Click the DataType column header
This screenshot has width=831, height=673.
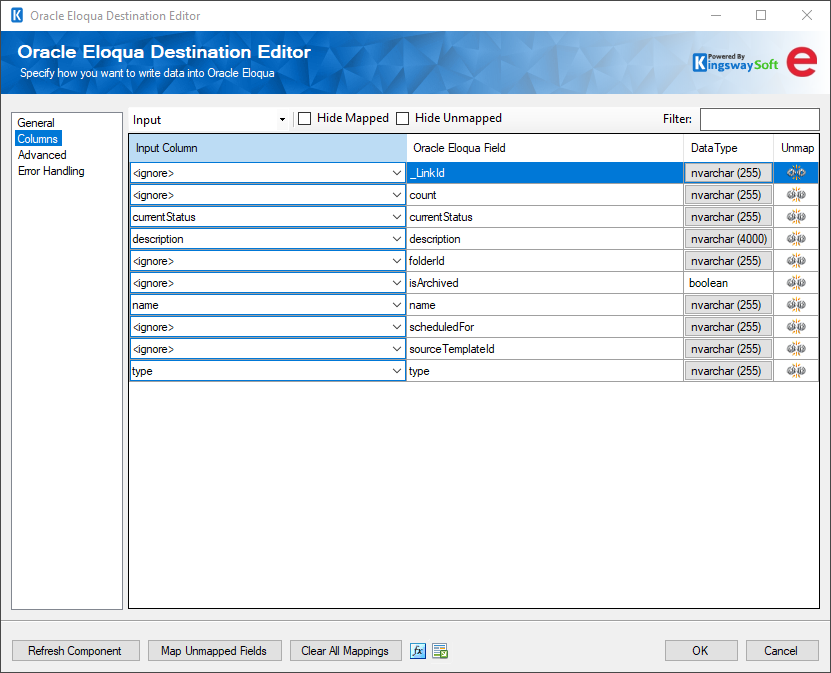click(x=728, y=148)
